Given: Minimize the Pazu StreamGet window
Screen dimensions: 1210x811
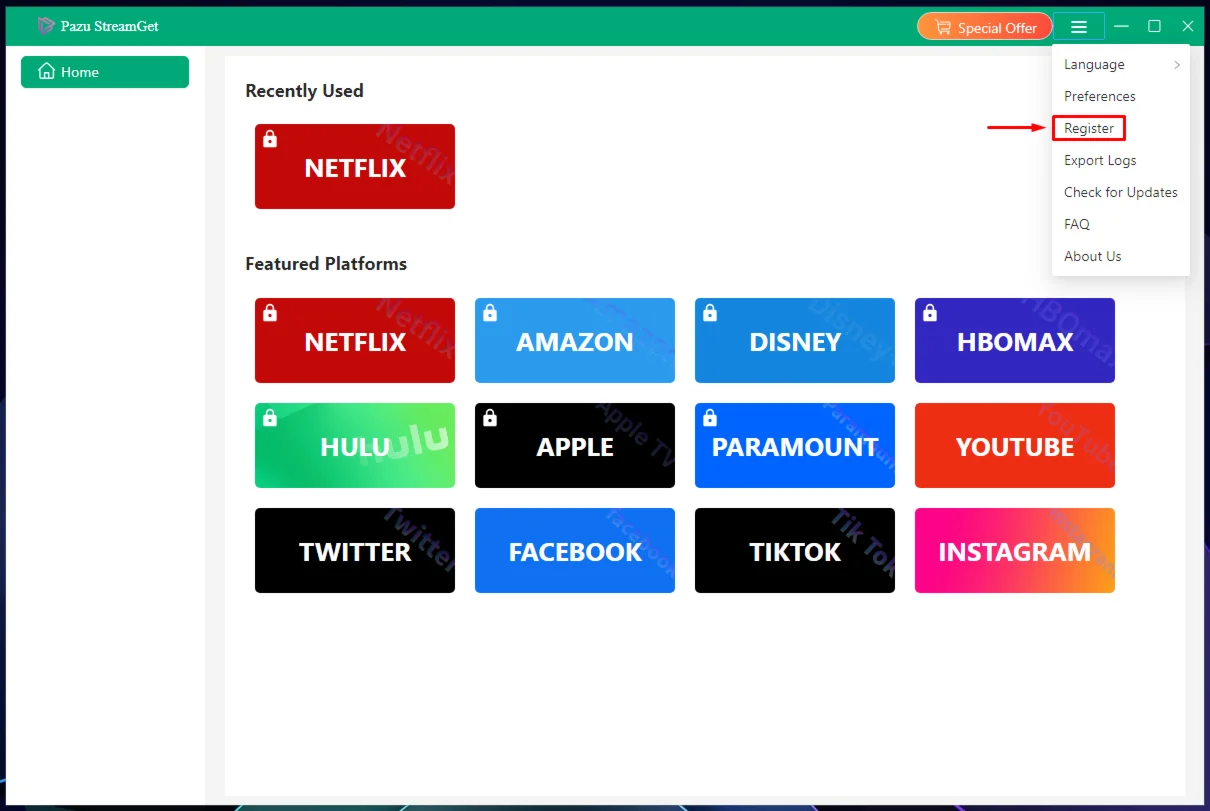Looking at the screenshot, I should click(1122, 26).
